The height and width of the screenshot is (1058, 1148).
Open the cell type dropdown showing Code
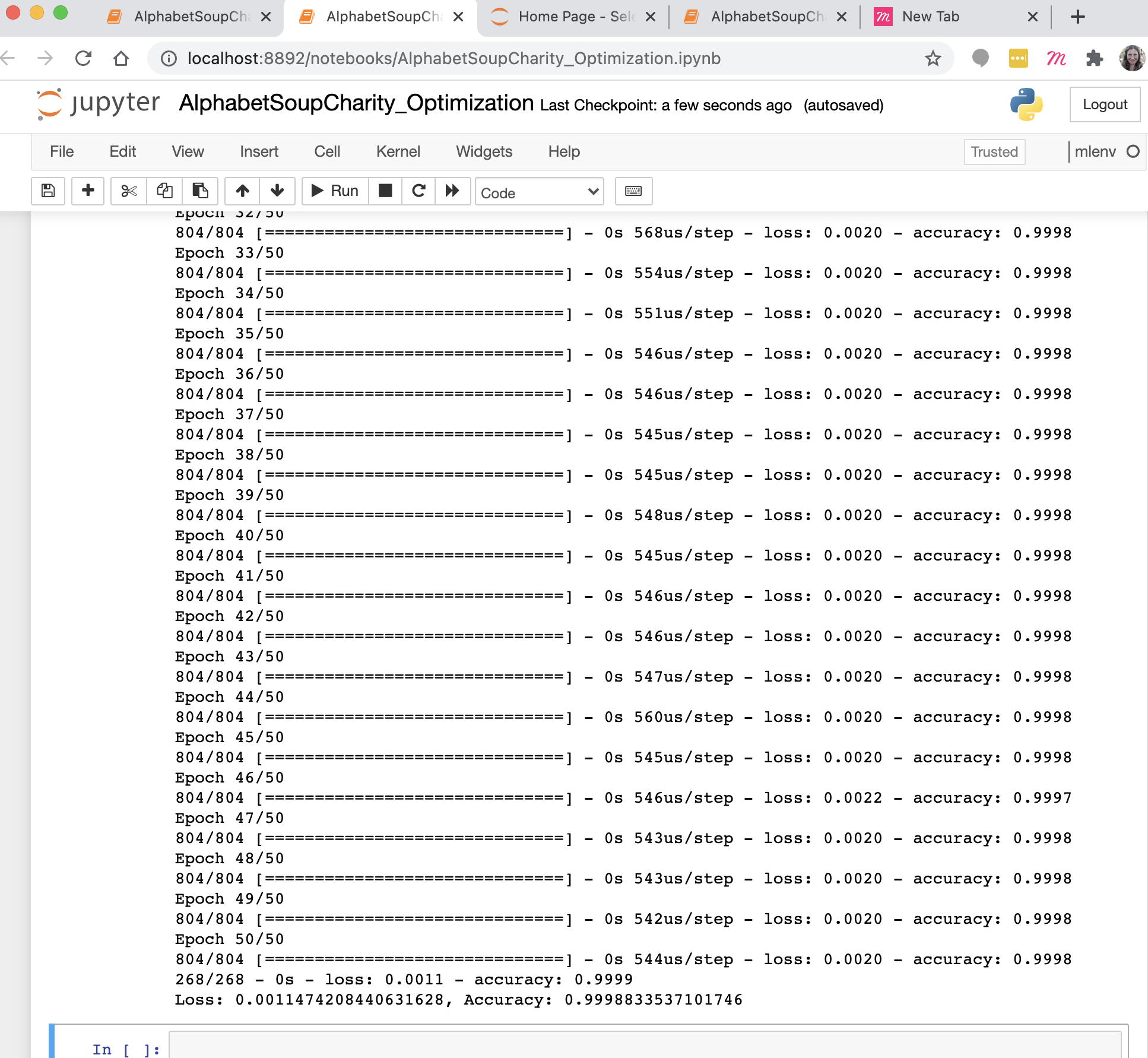pyautogui.click(x=538, y=191)
